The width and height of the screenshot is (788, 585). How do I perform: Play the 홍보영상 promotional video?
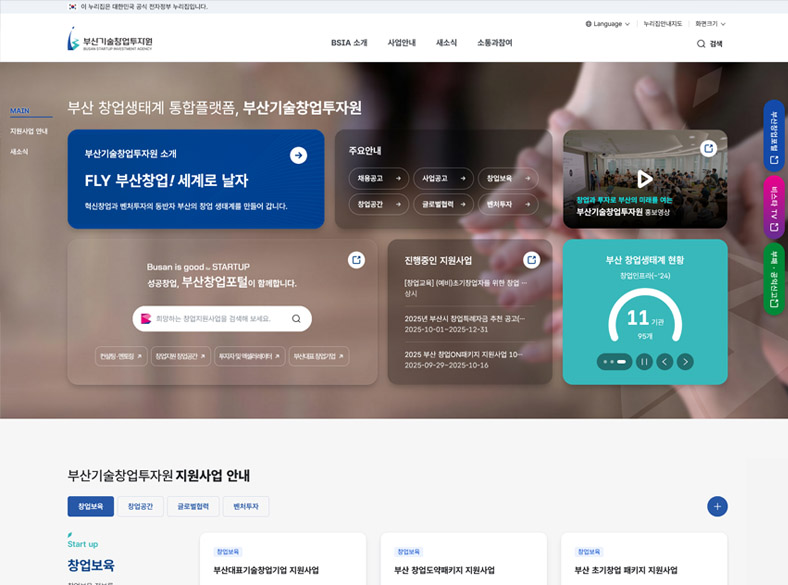645,179
